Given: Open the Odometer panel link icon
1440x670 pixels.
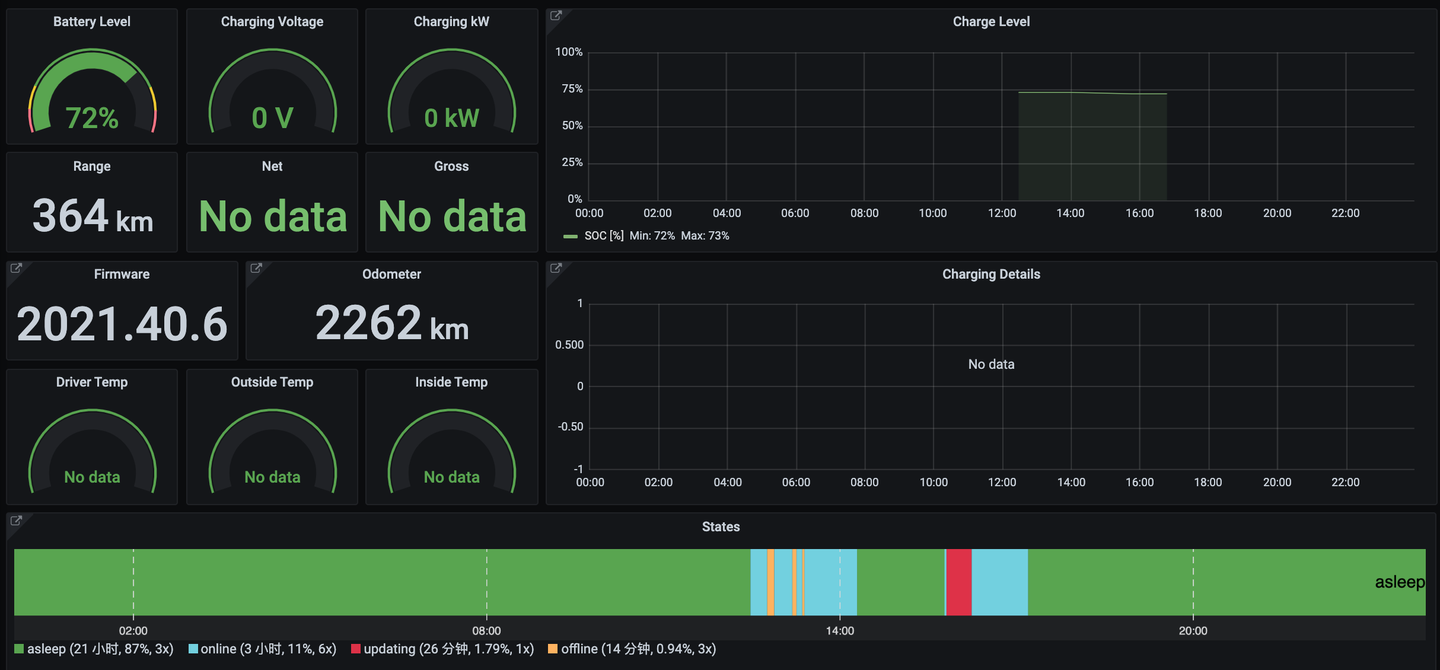Looking at the screenshot, I should pyautogui.click(x=256, y=268).
